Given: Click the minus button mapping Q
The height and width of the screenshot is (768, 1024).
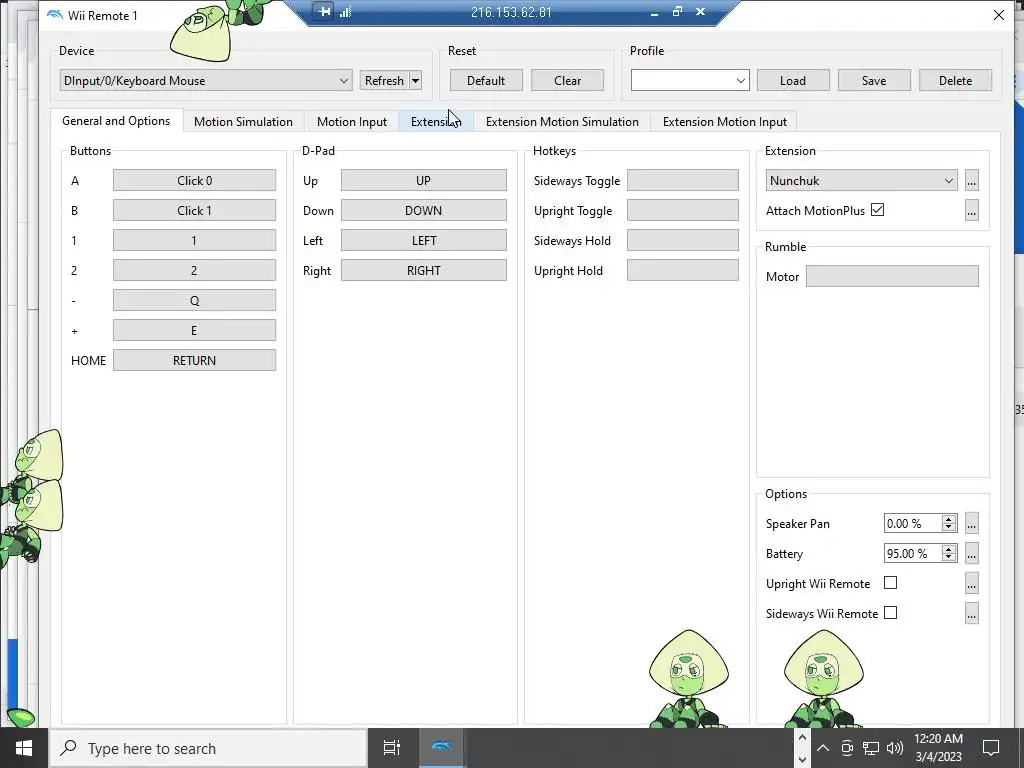Looking at the screenshot, I should tap(194, 301).
